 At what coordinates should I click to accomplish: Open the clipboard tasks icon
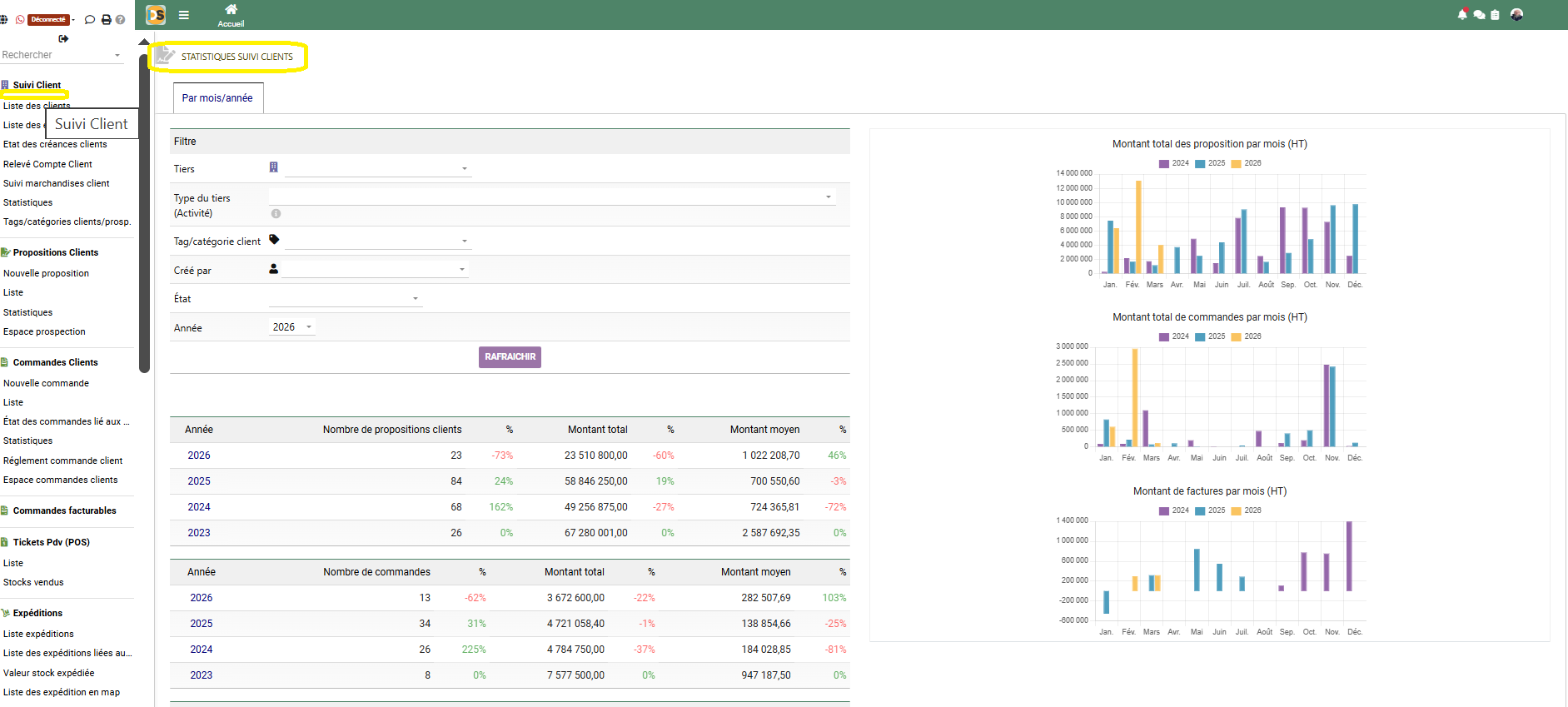(x=1495, y=14)
